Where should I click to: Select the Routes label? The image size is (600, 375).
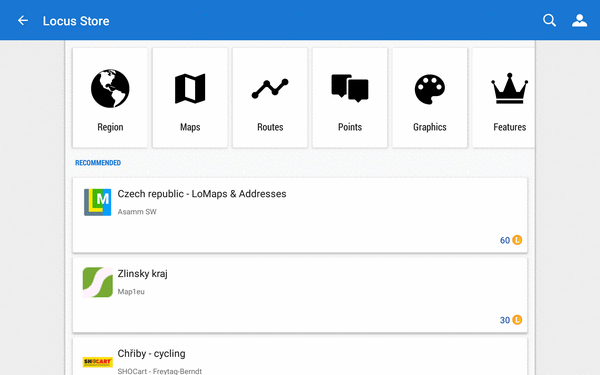270,127
